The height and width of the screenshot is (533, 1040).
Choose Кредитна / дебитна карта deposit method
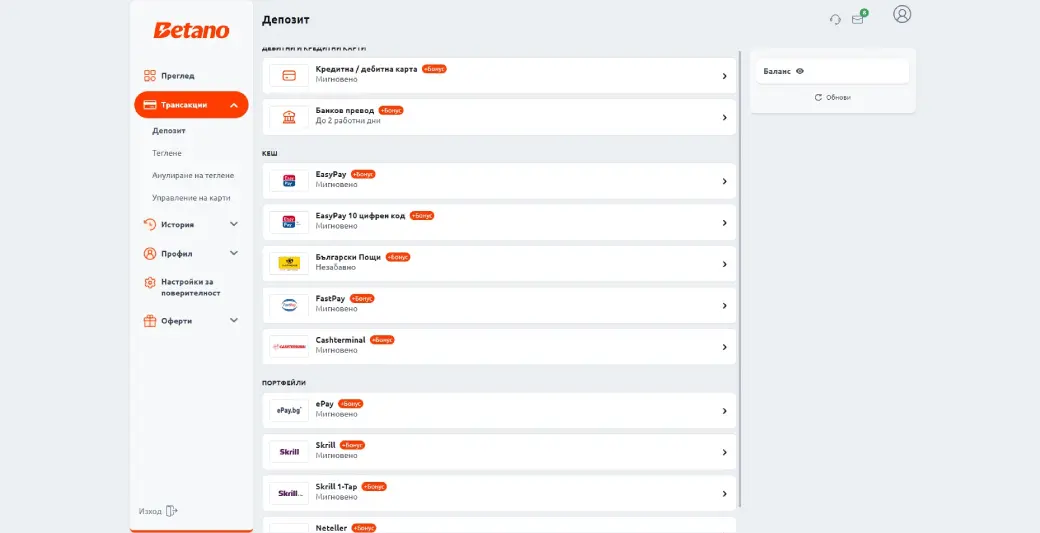click(x=499, y=76)
